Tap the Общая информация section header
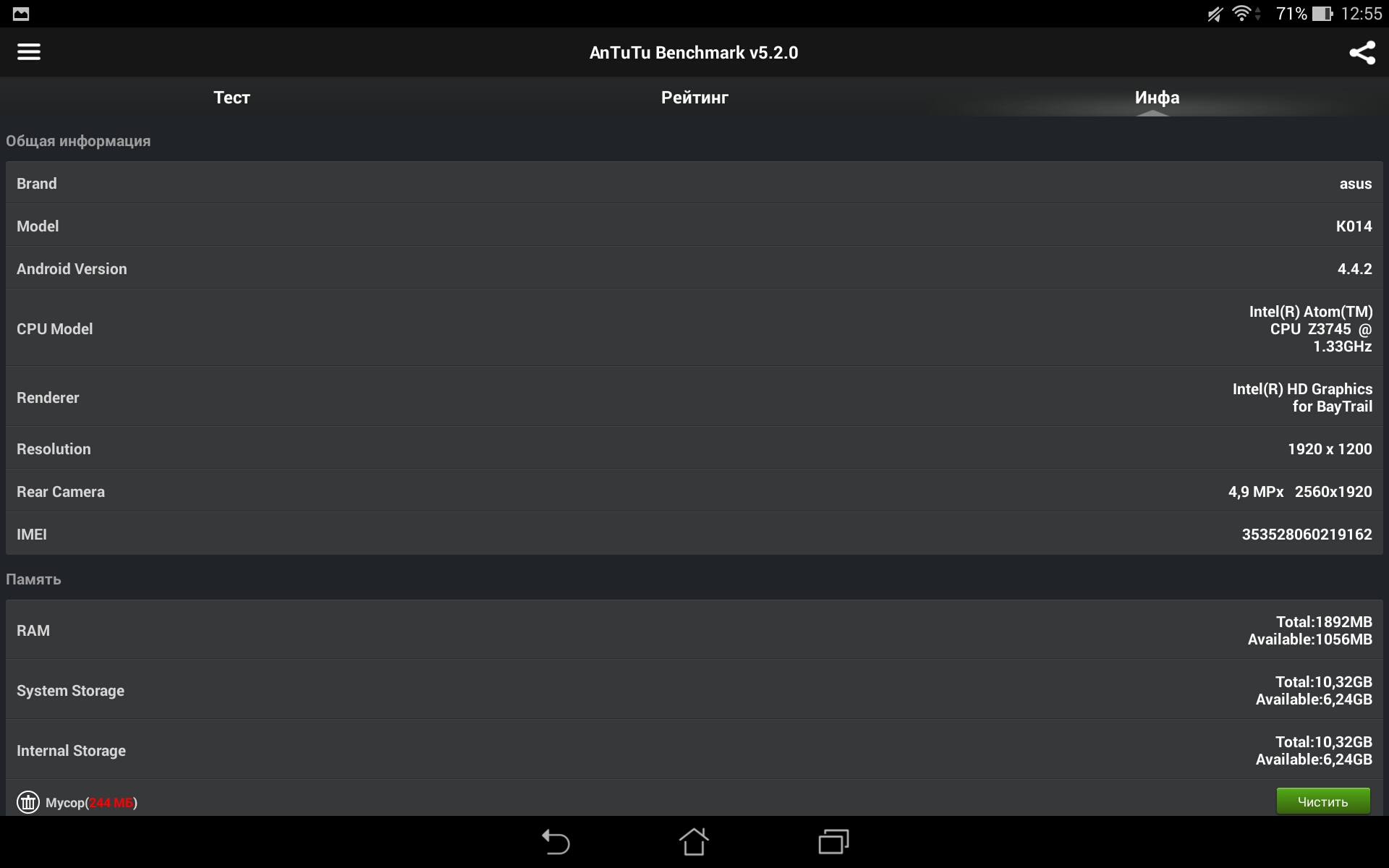Viewport: 1389px width, 868px height. click(x=78, y=141)
